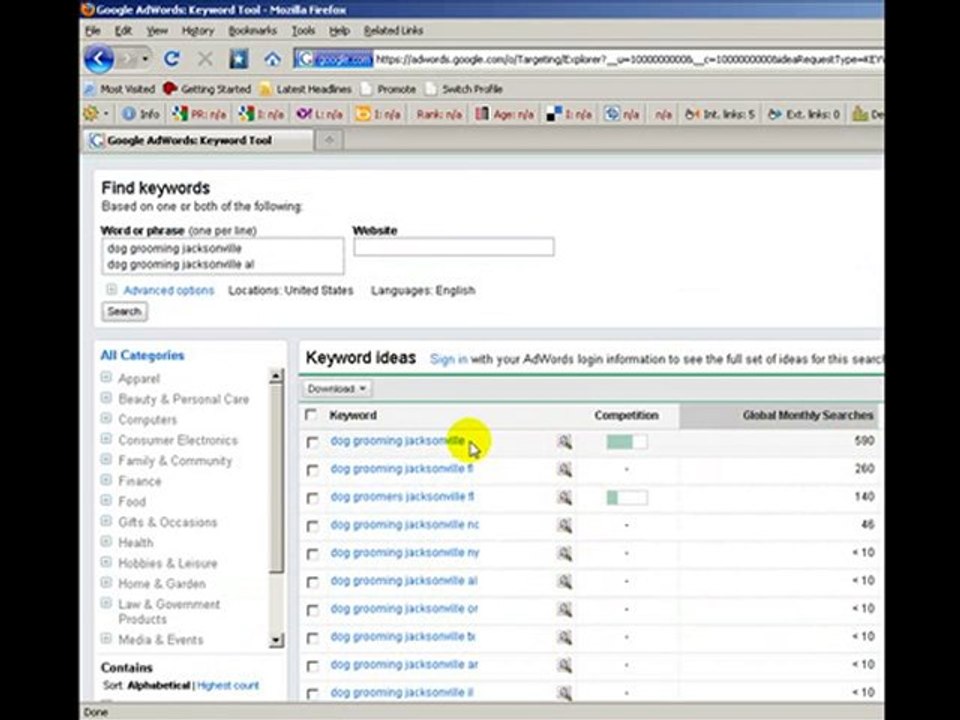Open the SEO toolbar gear icon

point(91,113)
